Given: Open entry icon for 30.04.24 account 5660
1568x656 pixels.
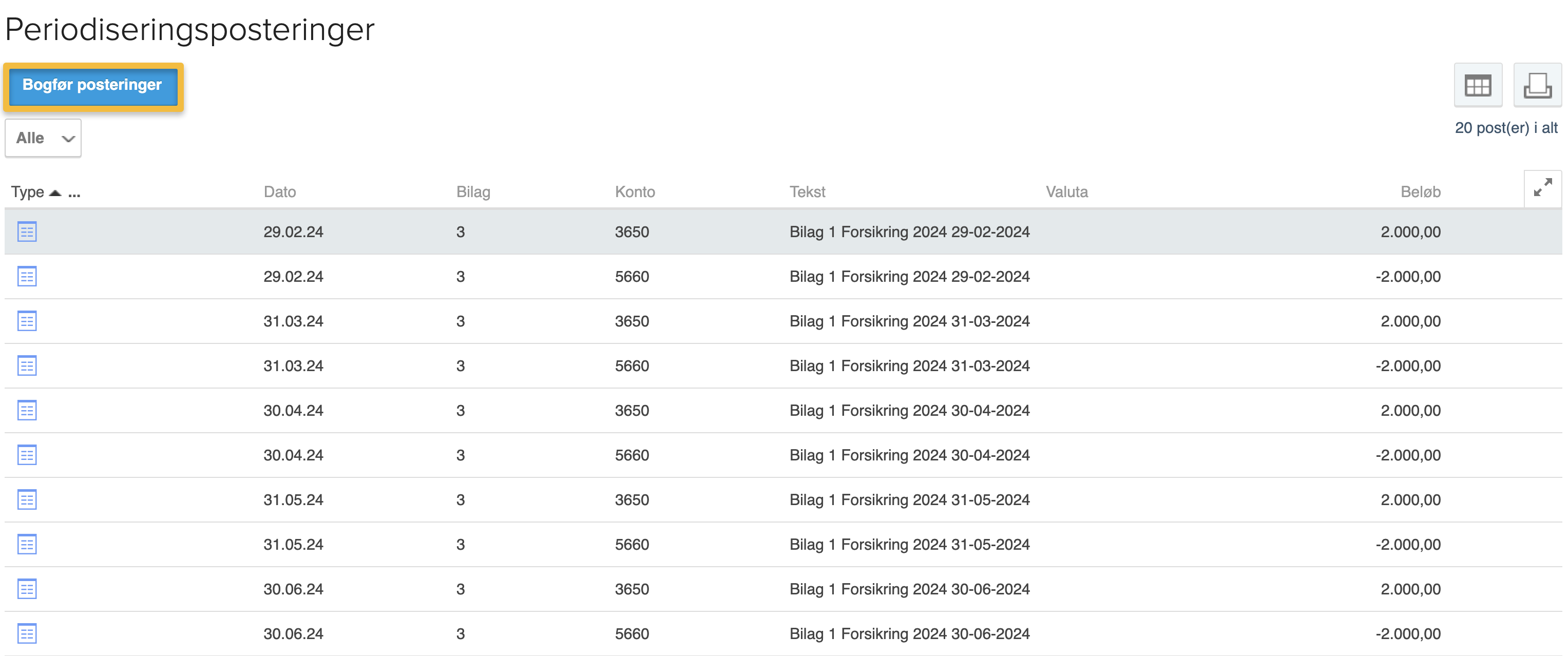Looking at the screenshot, I should pyautogui.click(x=27, y=455).
